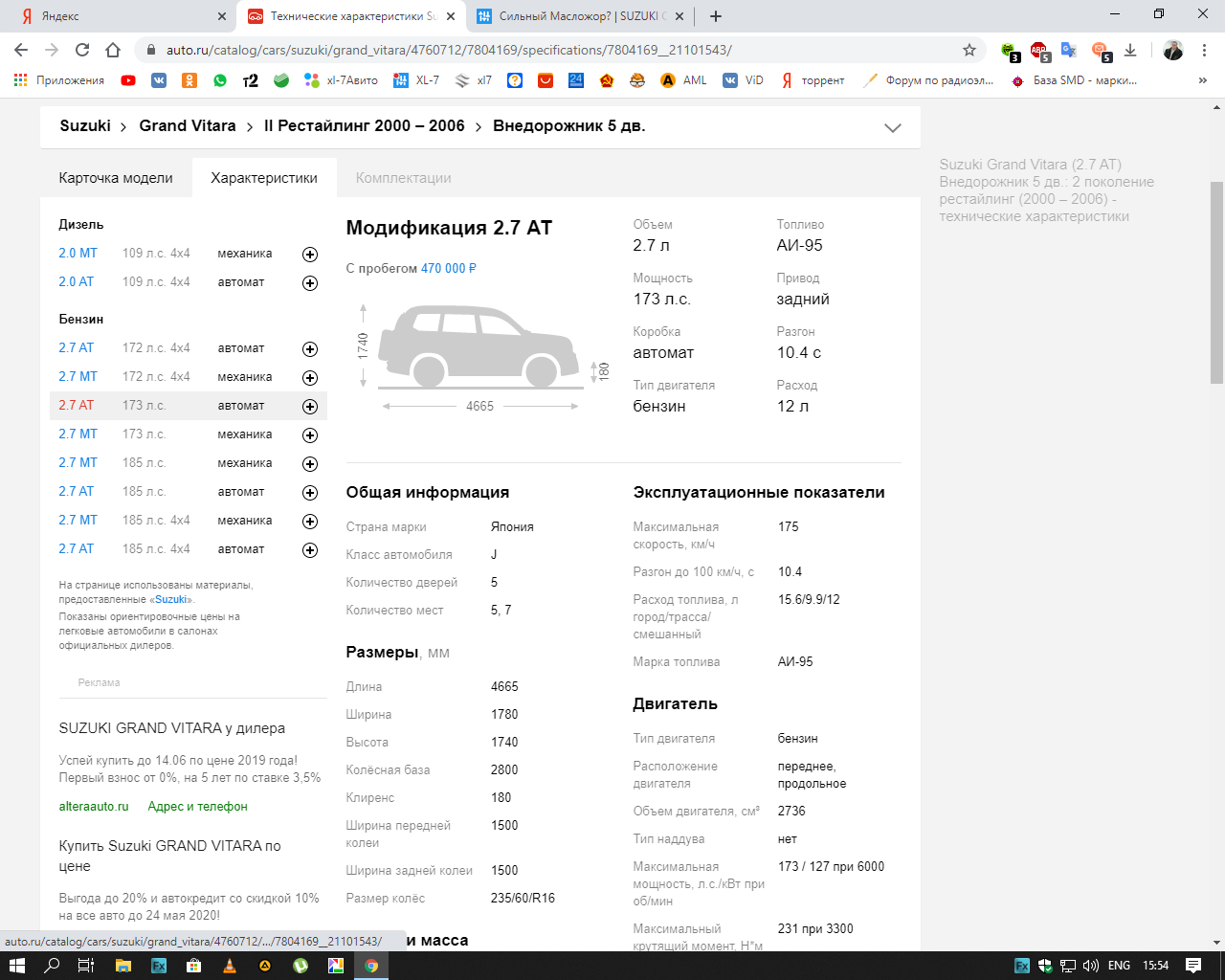Reload the page in Chrome
The height and width of the screenshot is (980, 1225).
pos(82,50)
